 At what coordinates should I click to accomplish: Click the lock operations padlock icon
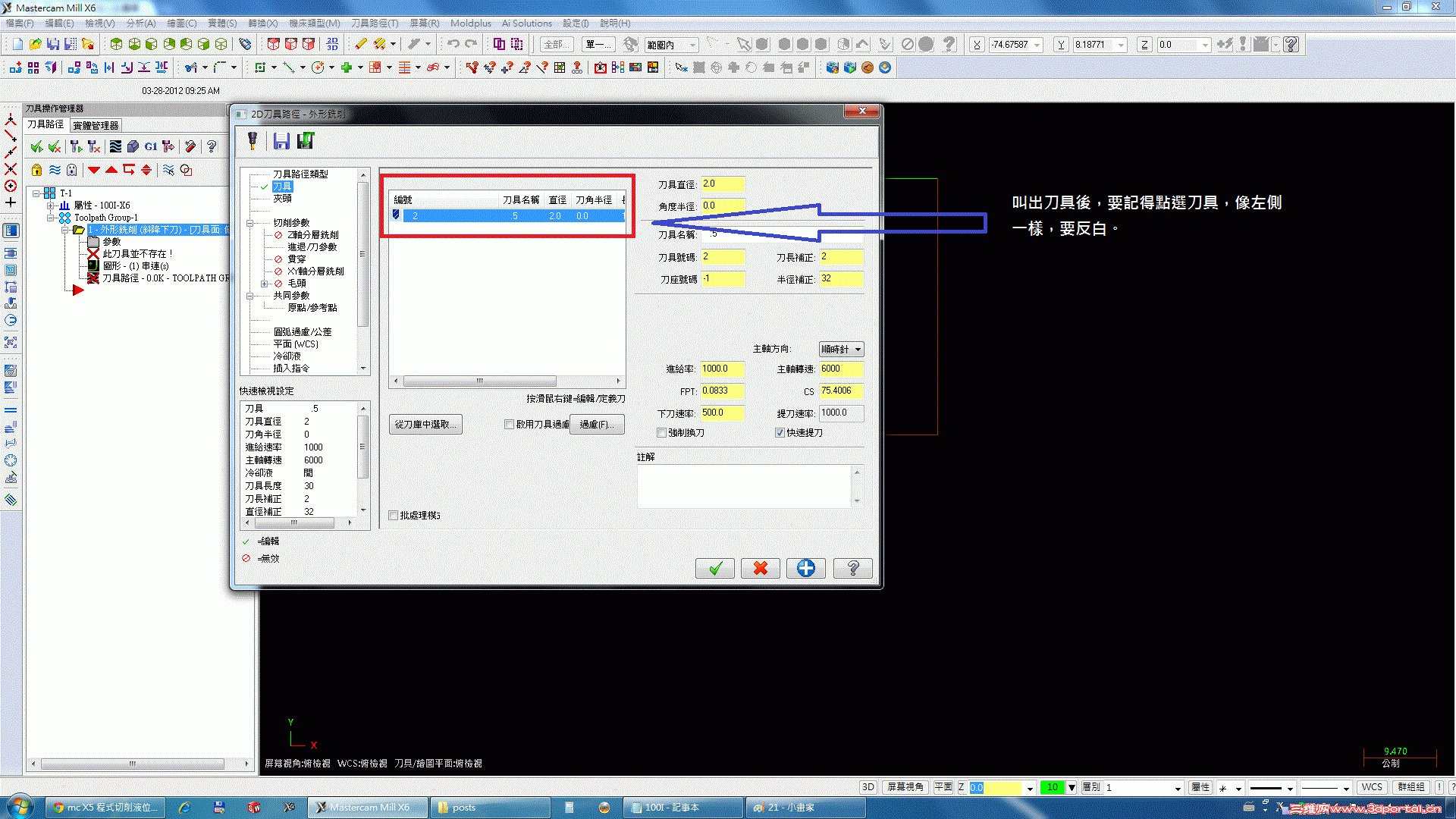point(36,170)
